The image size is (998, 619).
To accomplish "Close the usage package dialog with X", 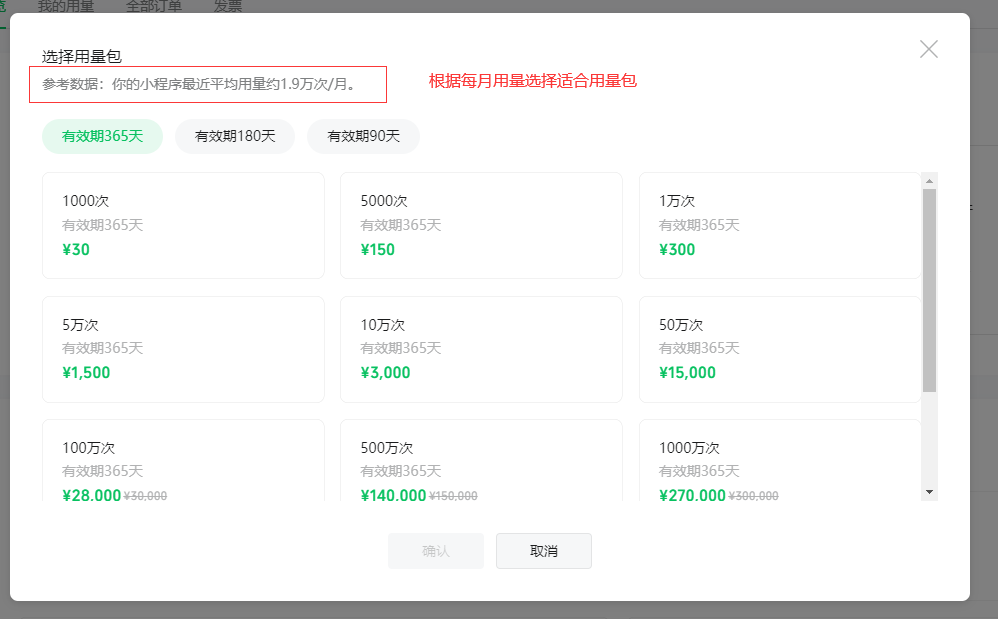I will 928,49.
